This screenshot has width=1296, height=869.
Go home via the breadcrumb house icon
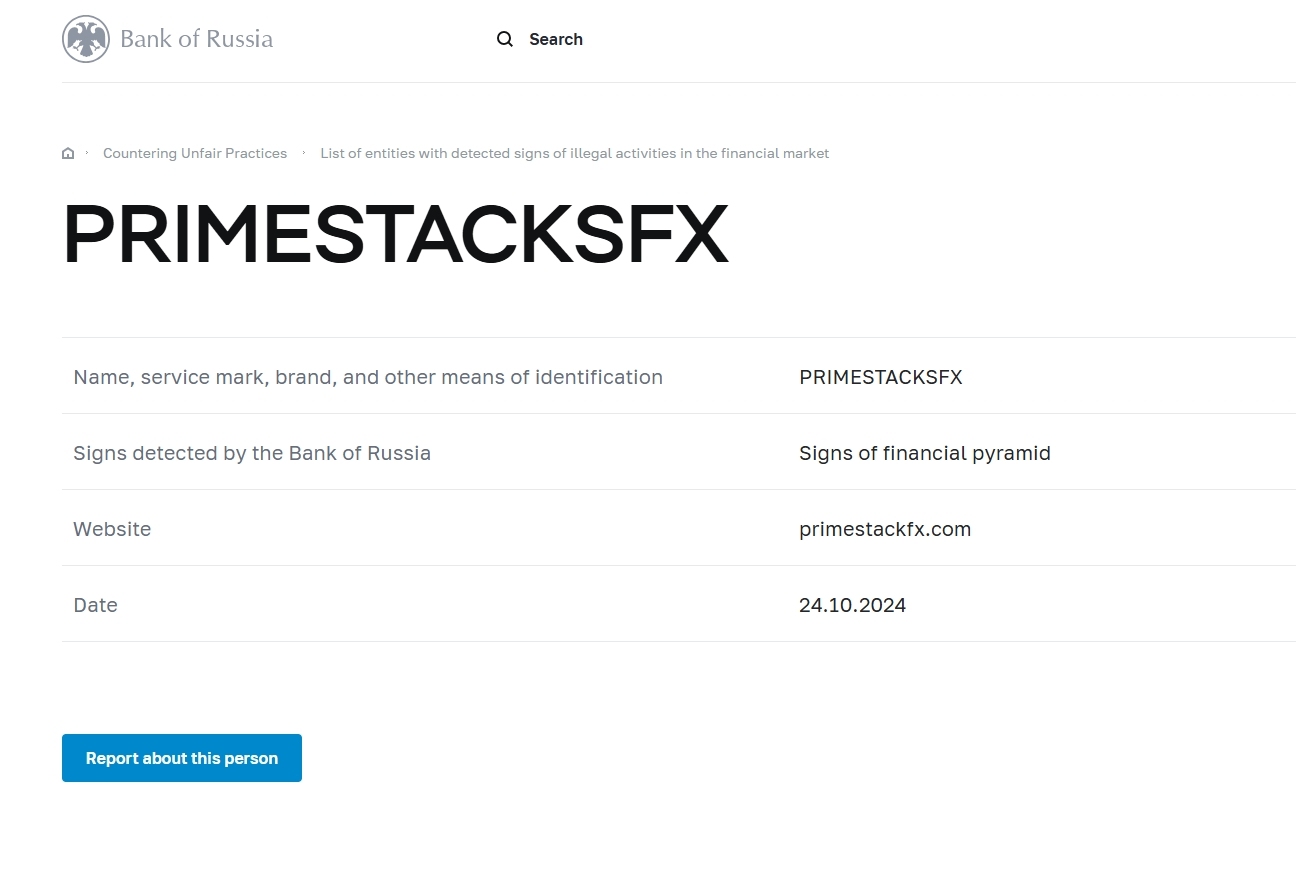coord(68,153)
